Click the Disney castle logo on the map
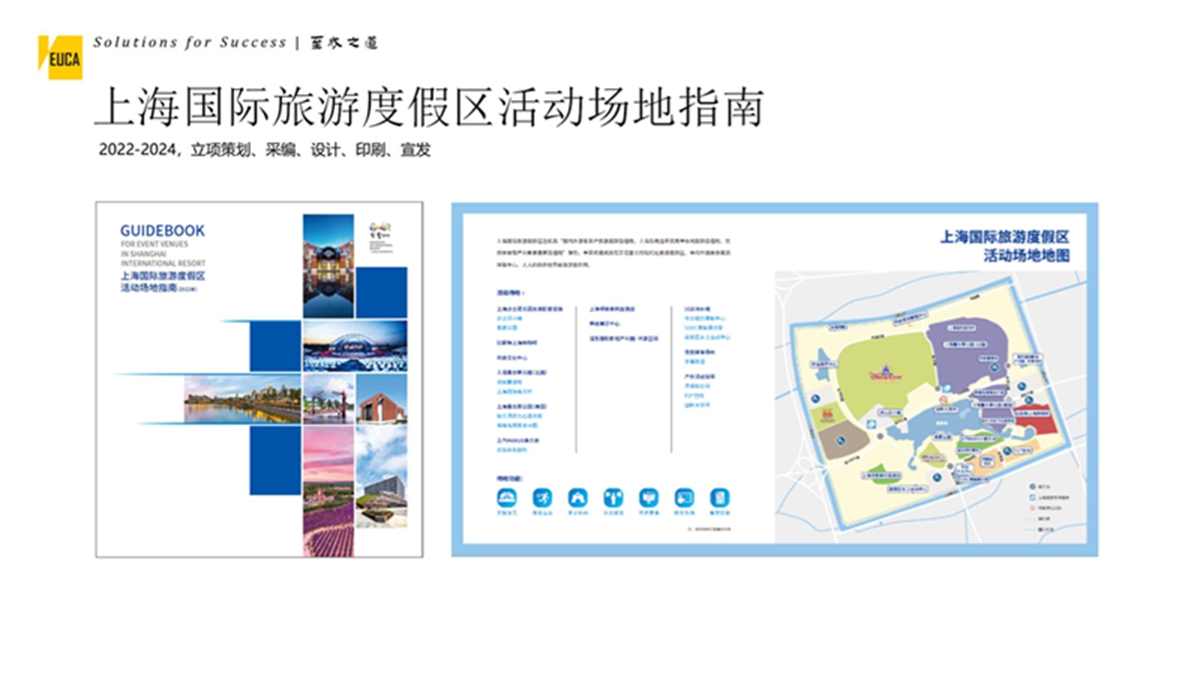 pyautogui.click(x=884, y=371)
